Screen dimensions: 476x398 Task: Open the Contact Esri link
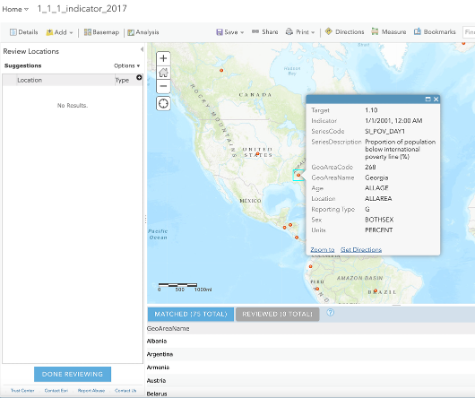pyautogui.click(x=56, y=390)
